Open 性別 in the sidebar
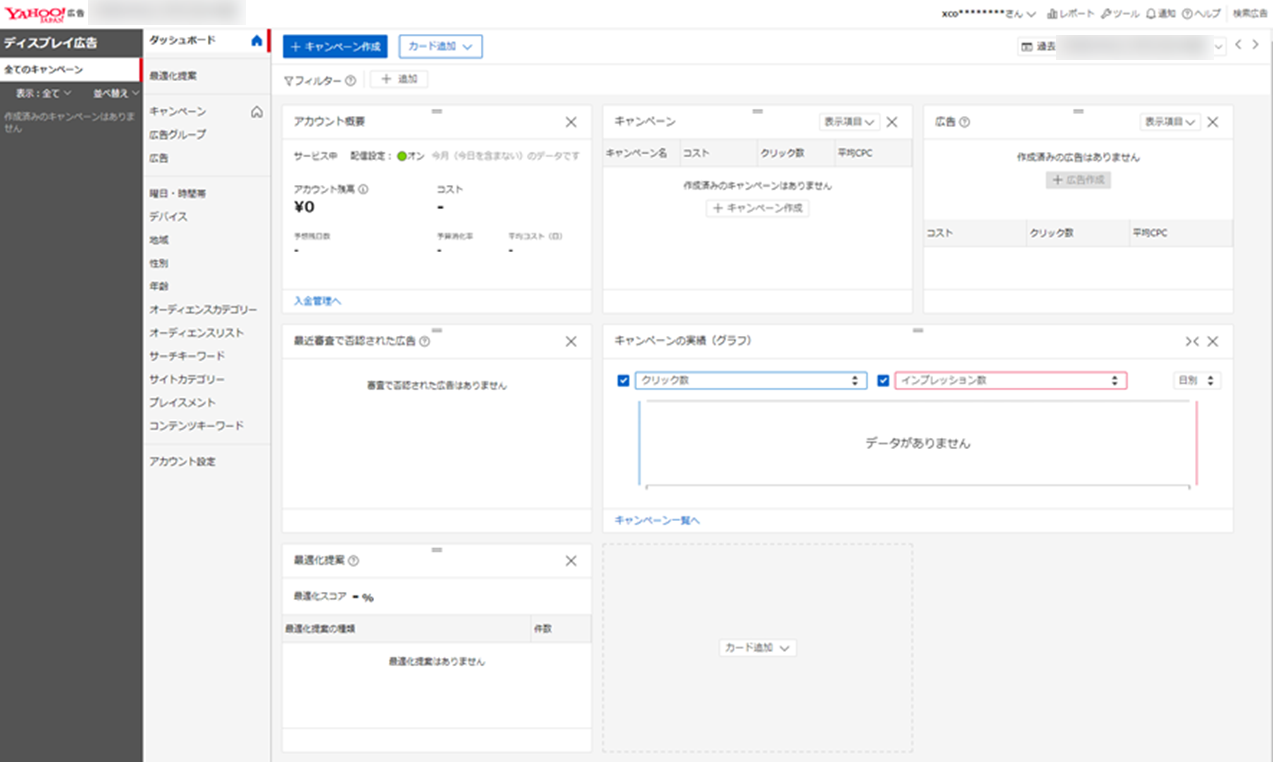 pyautogui.click(x=158, y=263)
